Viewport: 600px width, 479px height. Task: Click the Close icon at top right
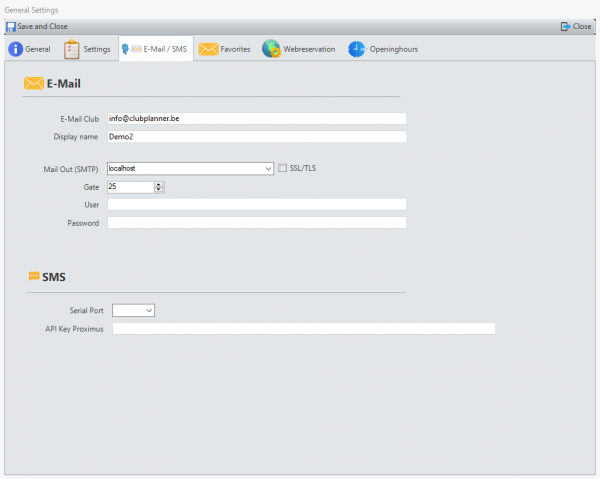(566, 26)
